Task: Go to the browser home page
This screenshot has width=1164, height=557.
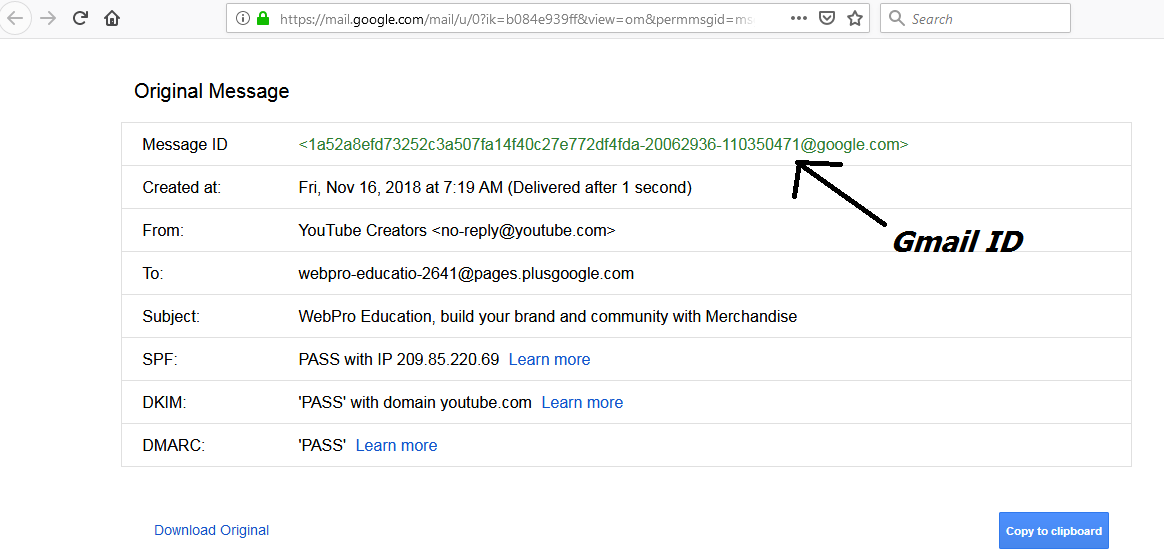Action: 112,19
